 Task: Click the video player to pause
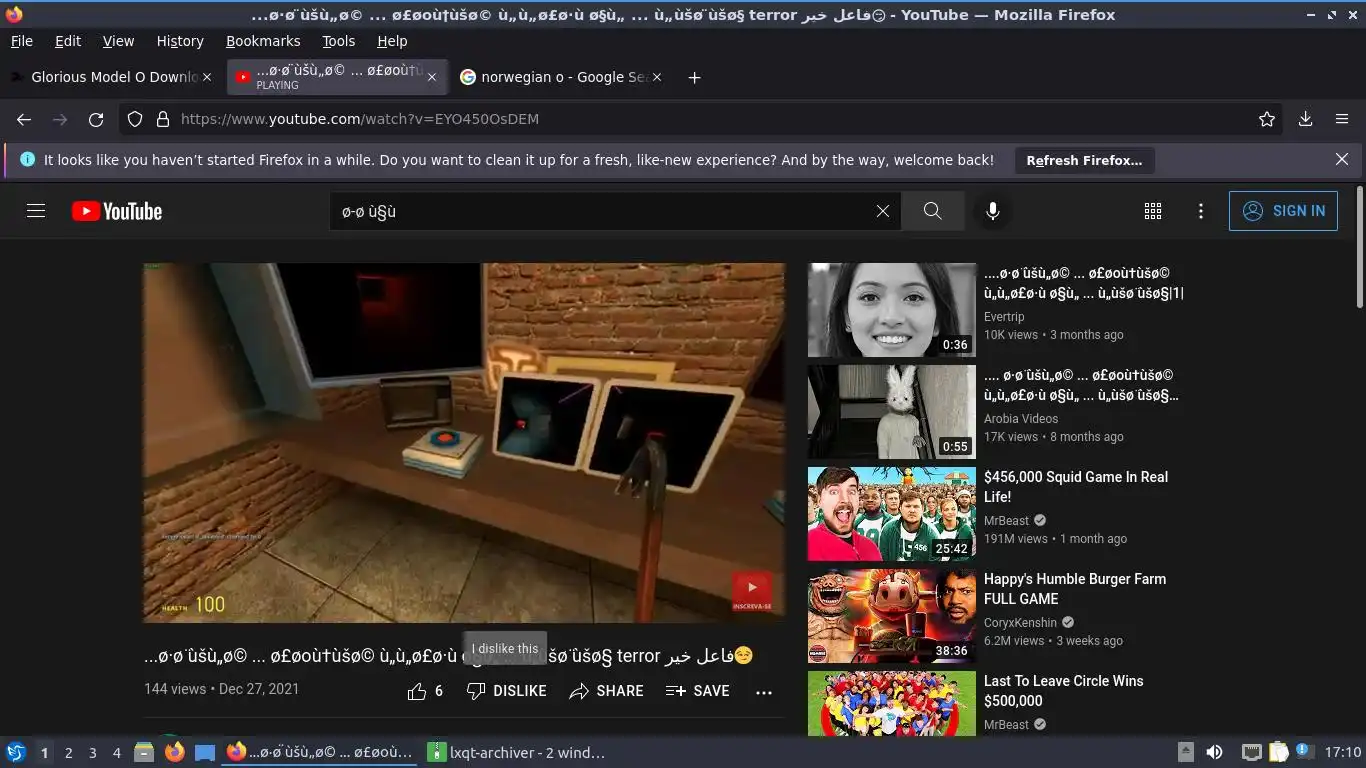pos(465,442)
